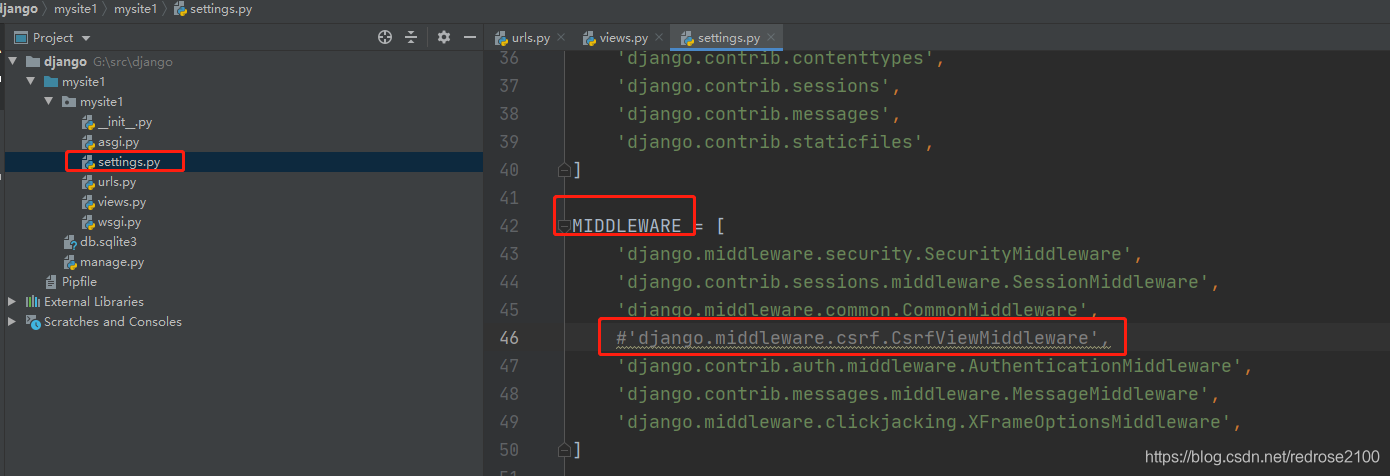Open Project panel settings gear
This screenshot has width=1390, height=476.
[x=444, y=37]
